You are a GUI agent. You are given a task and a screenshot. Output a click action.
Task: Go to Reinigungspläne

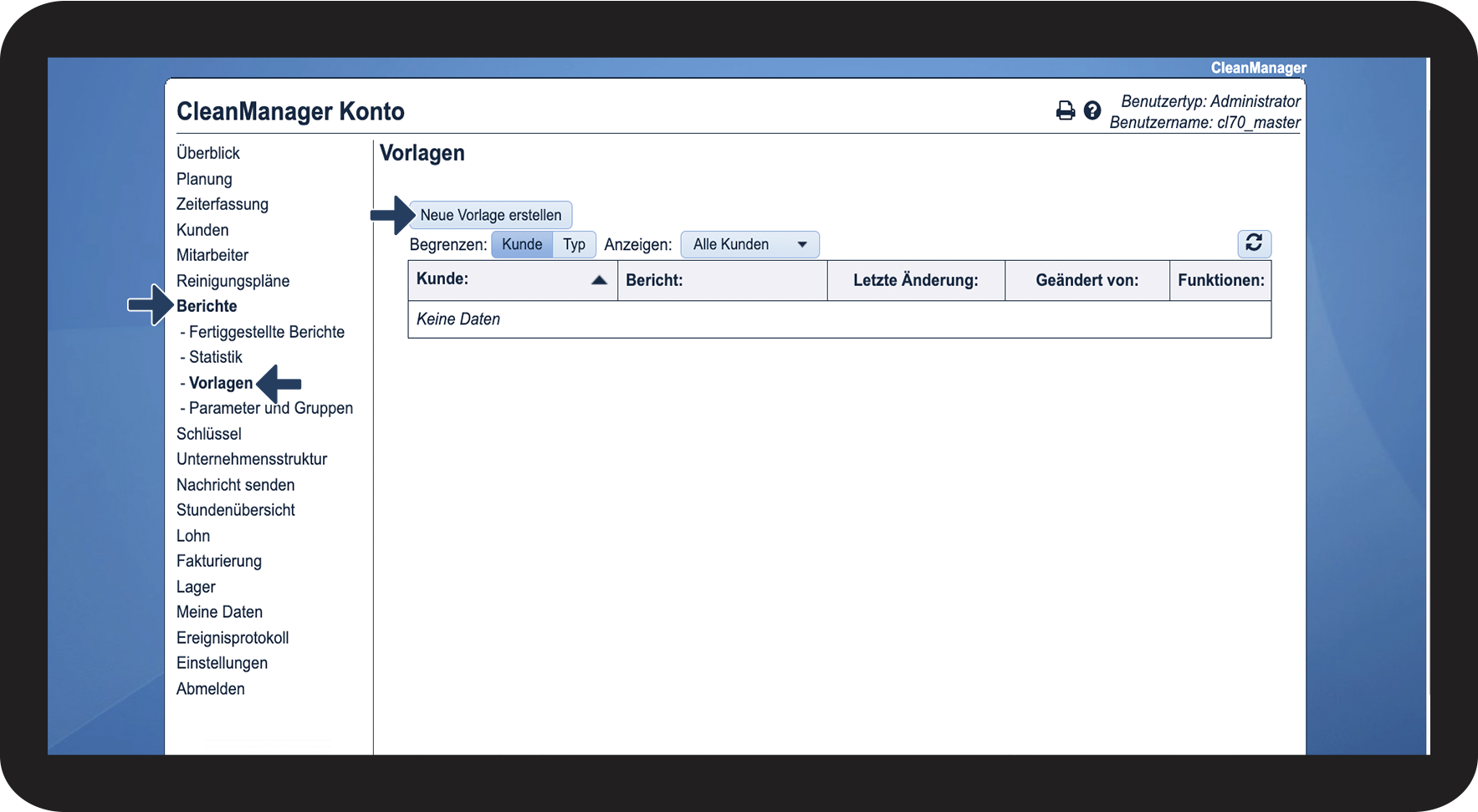233,281
